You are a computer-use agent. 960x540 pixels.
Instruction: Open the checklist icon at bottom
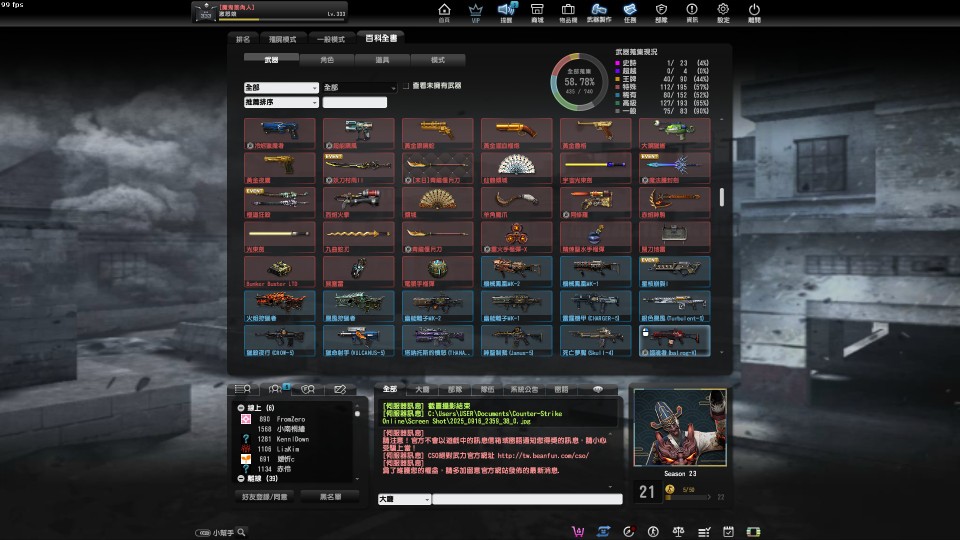coord(703,531)
